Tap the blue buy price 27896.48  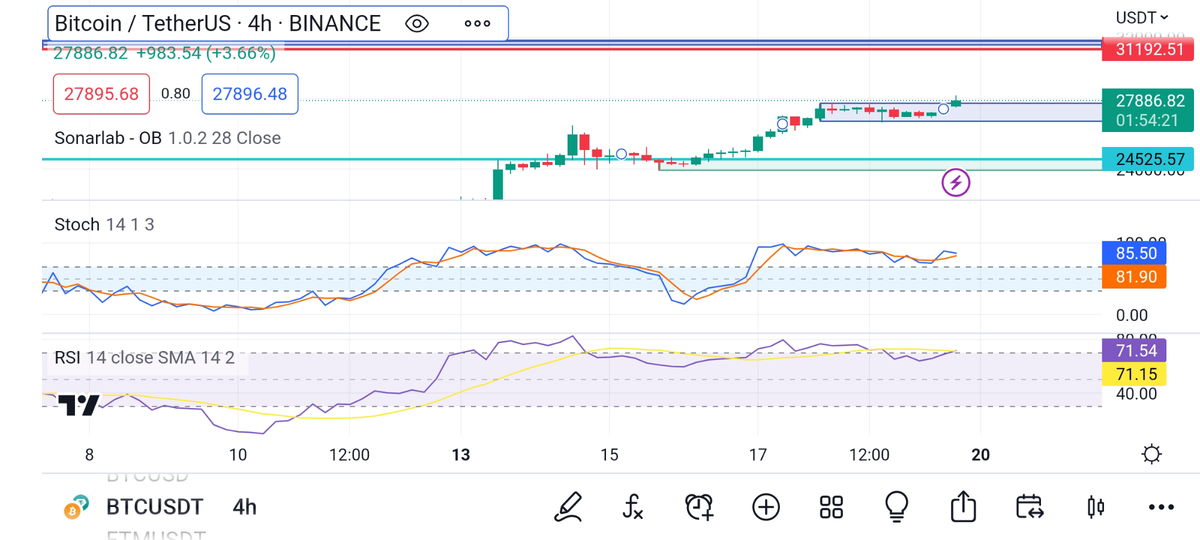pos(250,93)
